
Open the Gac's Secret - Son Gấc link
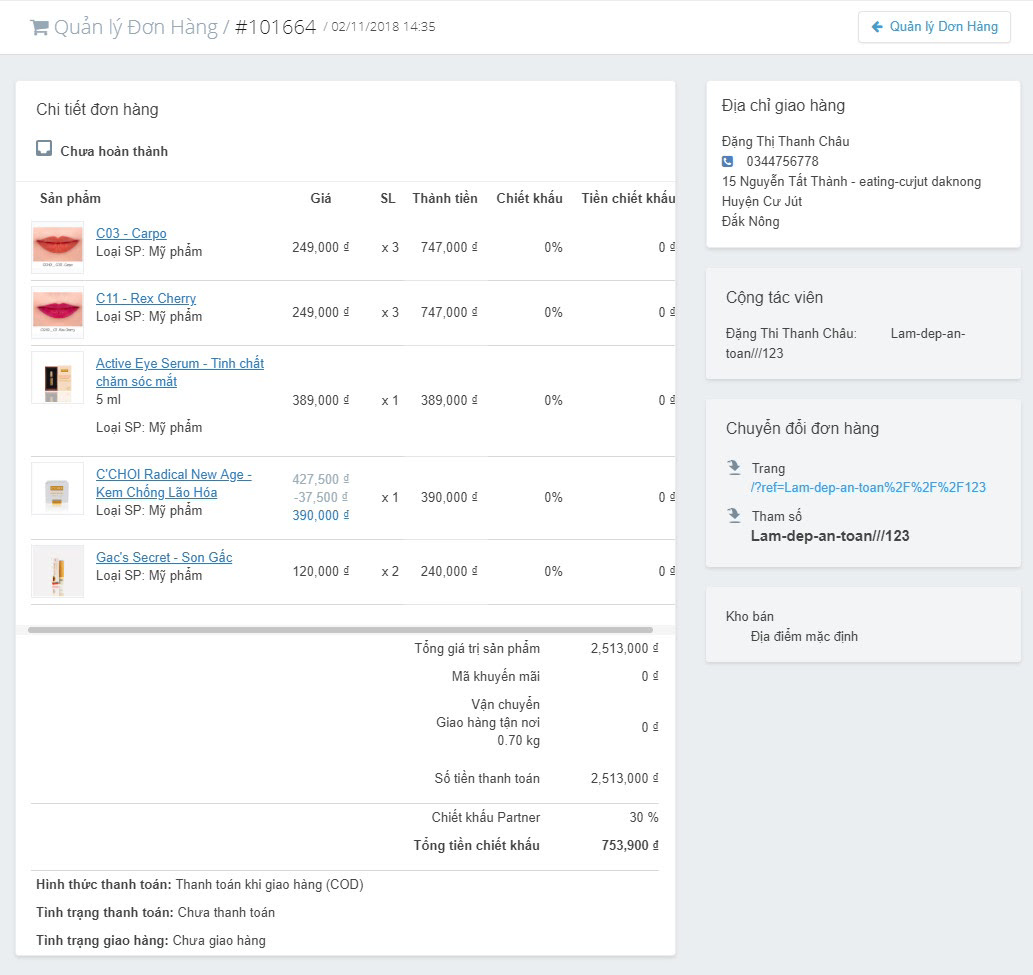point(164,558)
